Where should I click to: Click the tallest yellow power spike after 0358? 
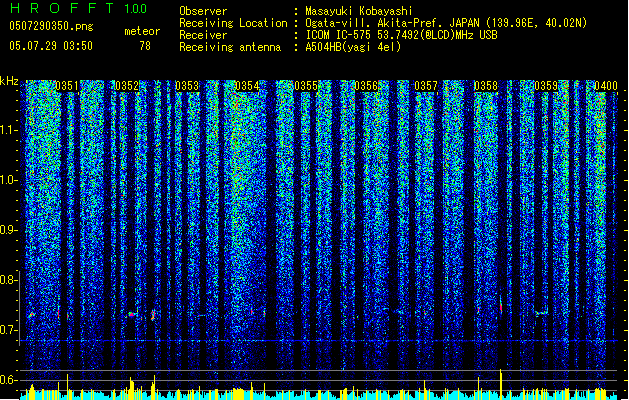pos(501,384)
